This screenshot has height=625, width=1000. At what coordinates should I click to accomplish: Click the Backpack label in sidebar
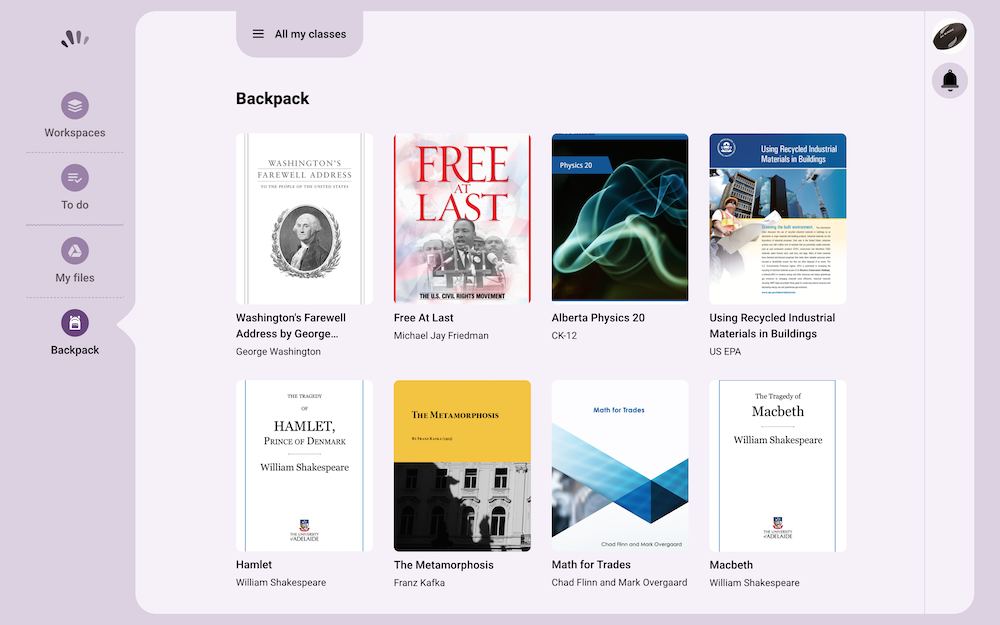coord(75,349)
